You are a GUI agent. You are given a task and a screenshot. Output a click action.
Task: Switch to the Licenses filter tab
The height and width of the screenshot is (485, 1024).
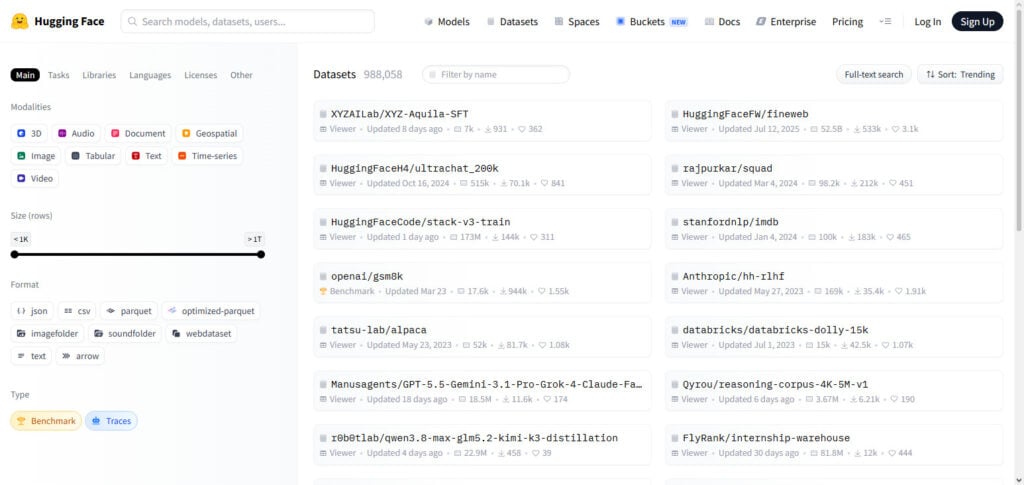tap(200, 75)
